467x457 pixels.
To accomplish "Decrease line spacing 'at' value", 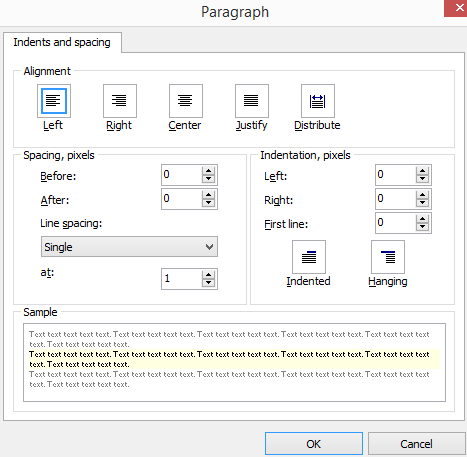I will (x=208, y=283).
